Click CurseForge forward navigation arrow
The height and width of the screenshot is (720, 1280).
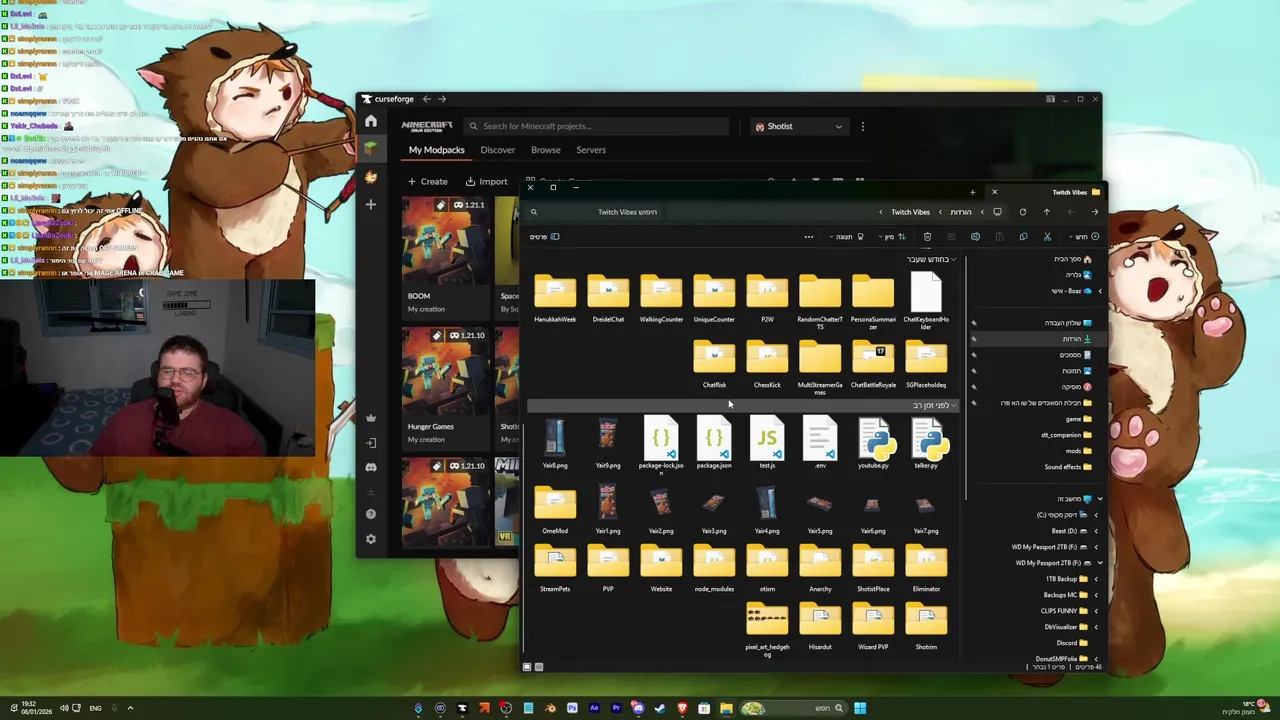pos(442,99)
